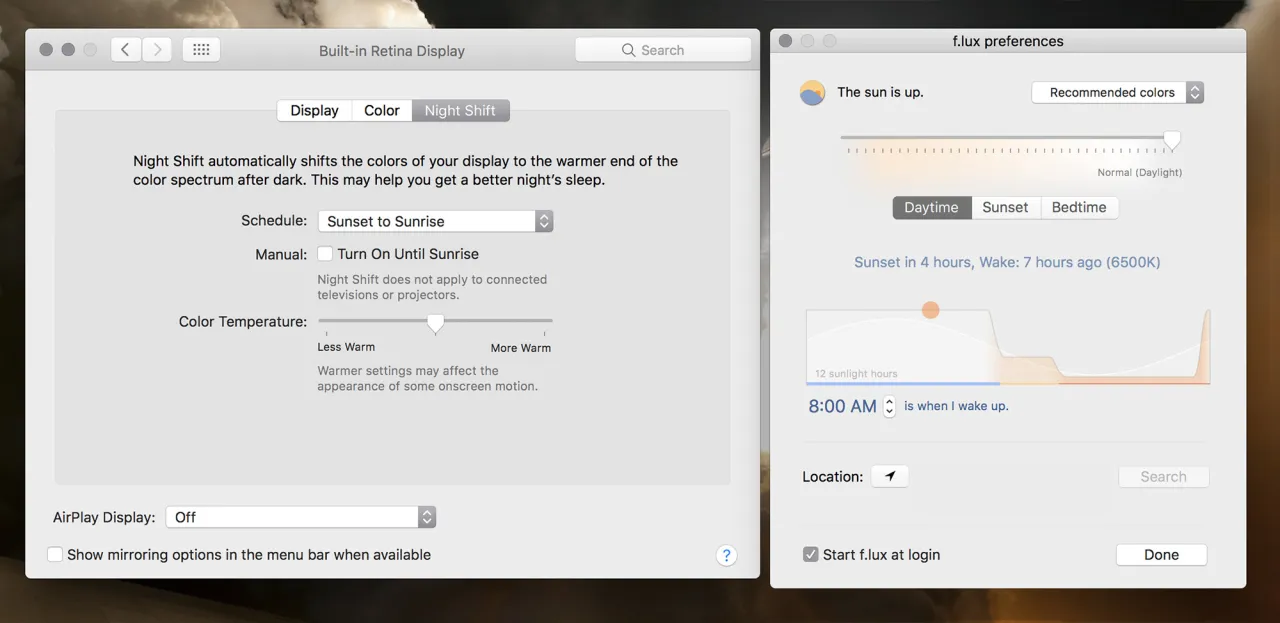
Task: Click the help question mark icon
Action: pyautogui.click(x=727, y=555)
